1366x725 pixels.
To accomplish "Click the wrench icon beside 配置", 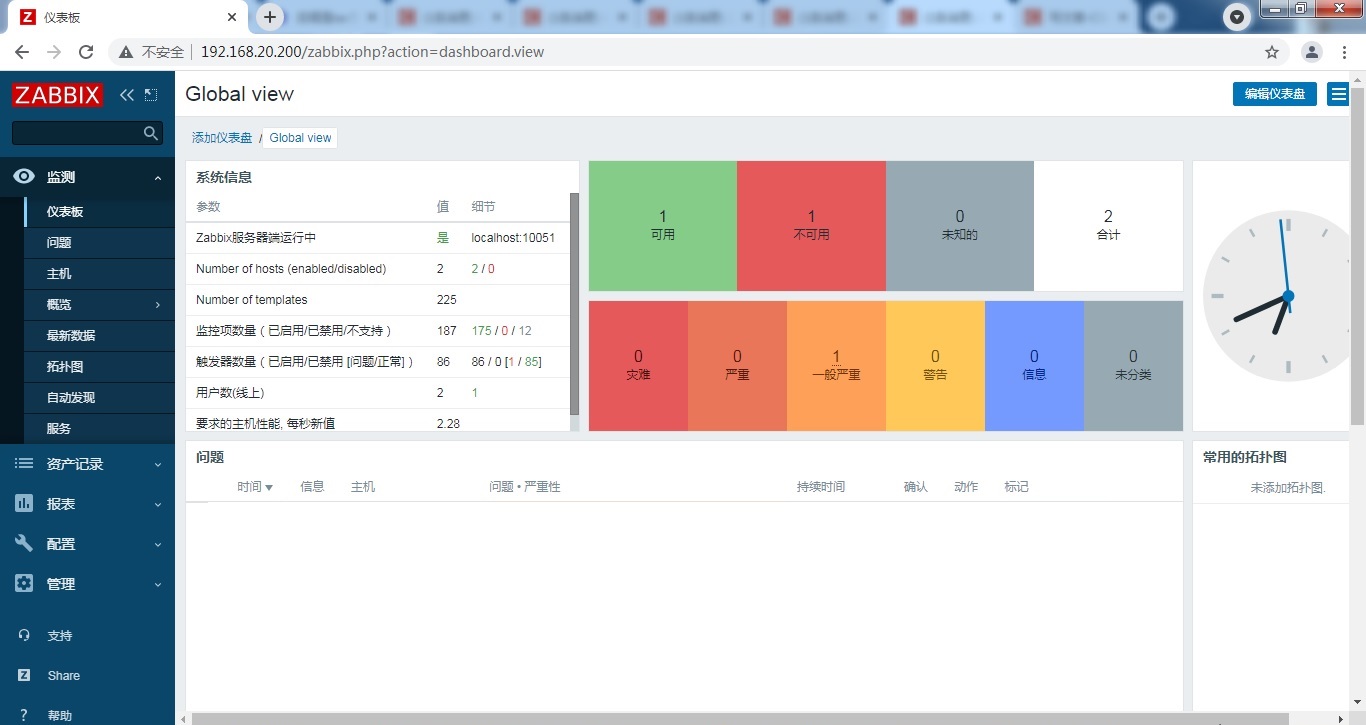I will [24, 544].
